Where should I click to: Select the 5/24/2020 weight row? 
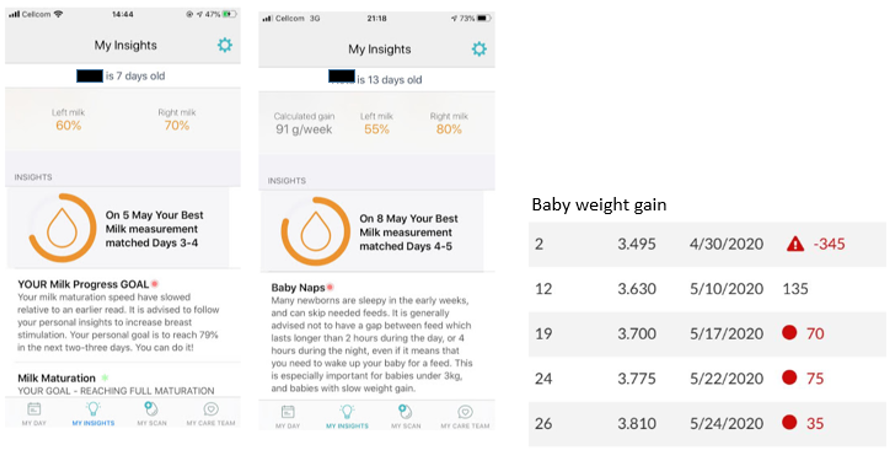707,423
